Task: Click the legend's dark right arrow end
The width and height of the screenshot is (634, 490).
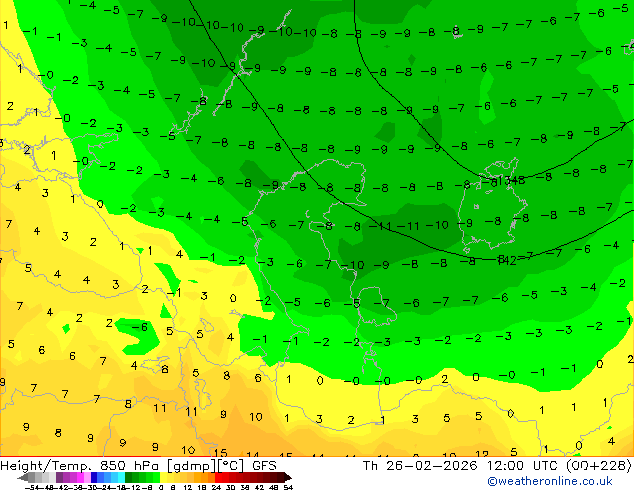Action: tap(287, 477)
